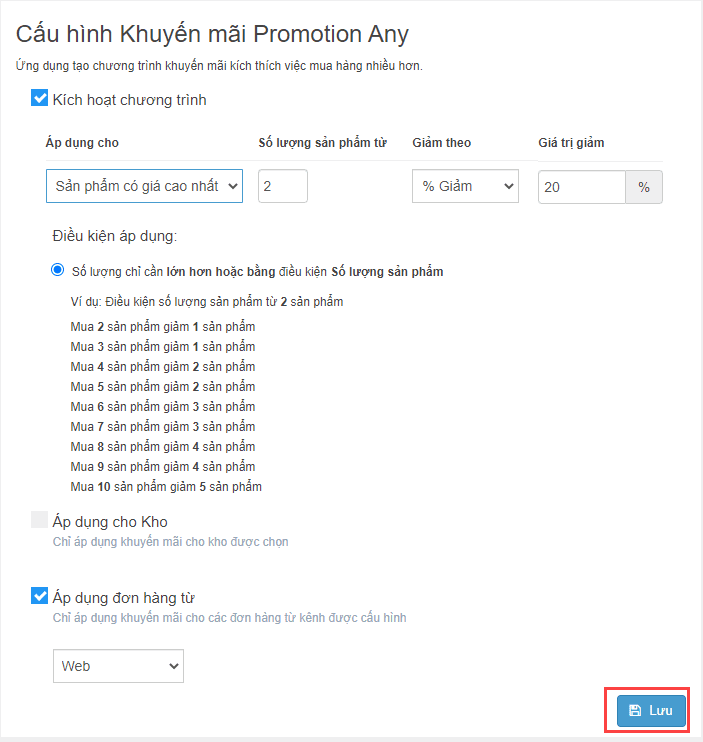703x742 pixels.
Task: Click the Giá trị giảm input with 20
Action: [582, 187]
